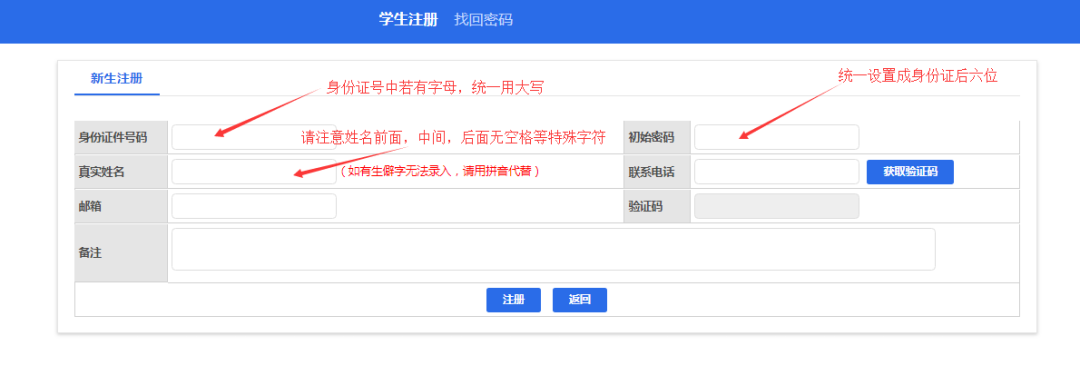Switch to 找回密码 in the header
This screenshot has width=1080, height=385.
(484, 19)
